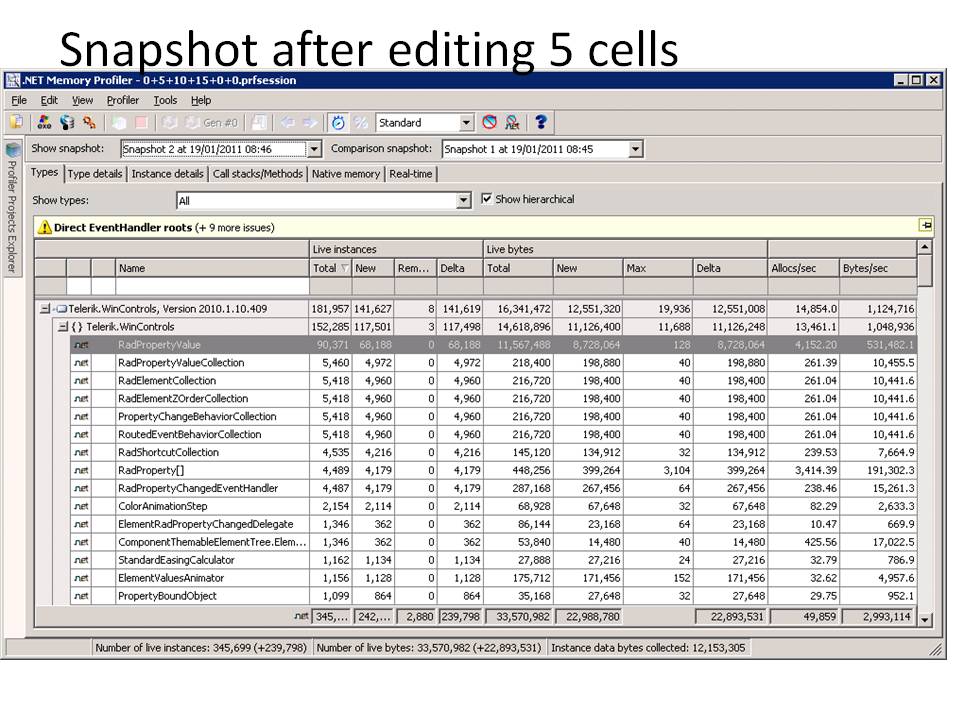Click the pink stop profiling toolbar icon
The image size is (960, 720).
click(x=141, y=122)
